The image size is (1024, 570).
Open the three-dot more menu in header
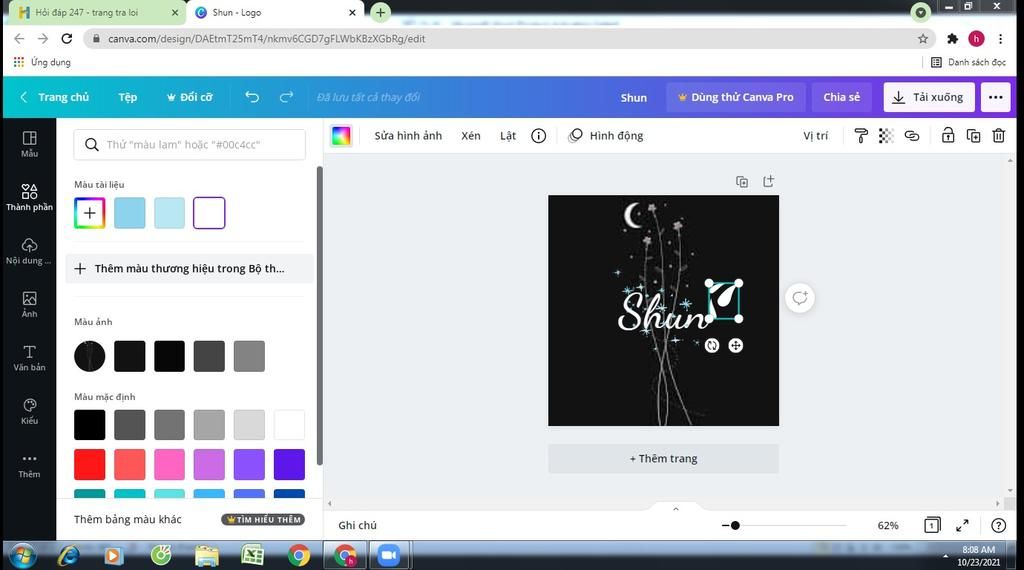[995, 97]
